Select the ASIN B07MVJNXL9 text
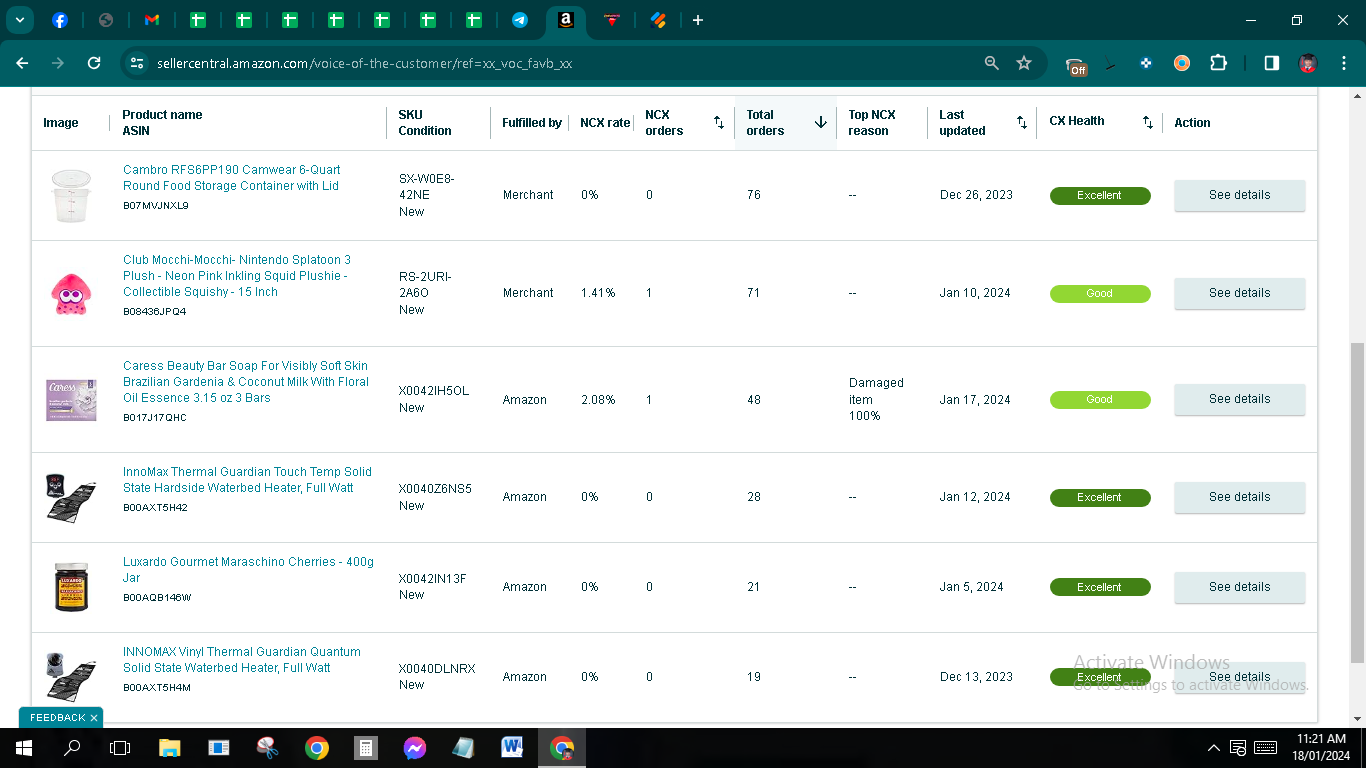This screenshot has height=768, width=1366. [x=156, y=206]
